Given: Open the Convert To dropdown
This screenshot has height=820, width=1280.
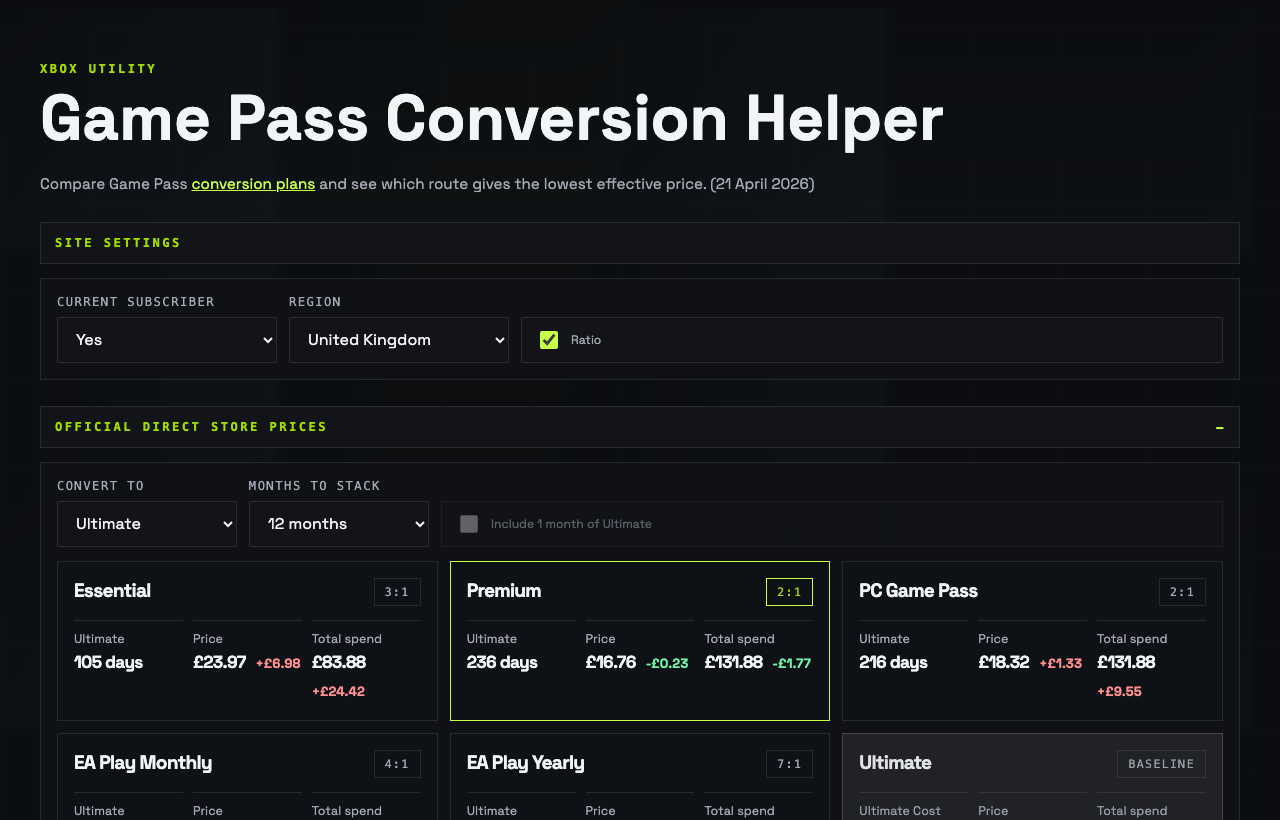Looking at the screenshot, I should point(147,524).
